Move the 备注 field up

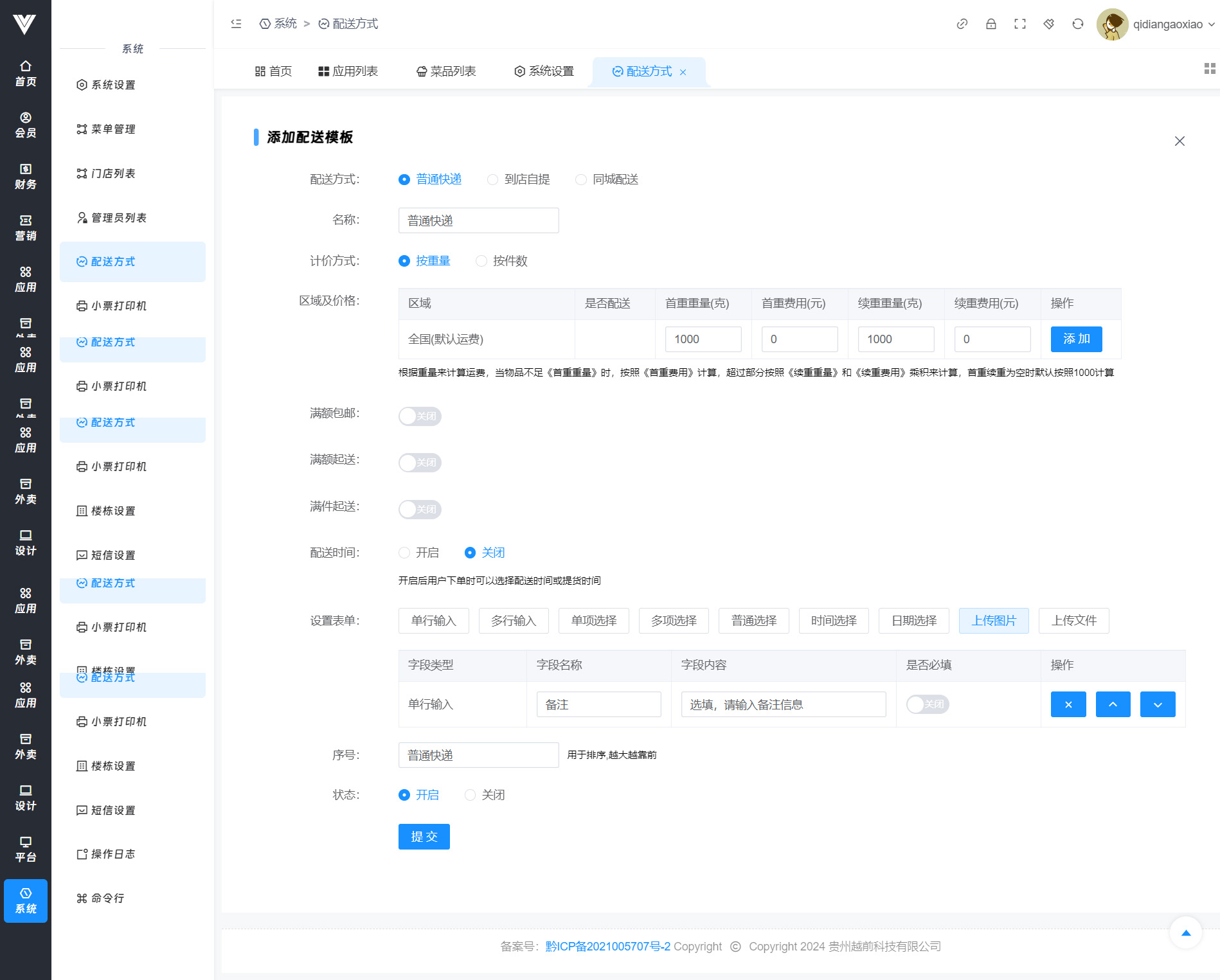(x=1113, y=704)
